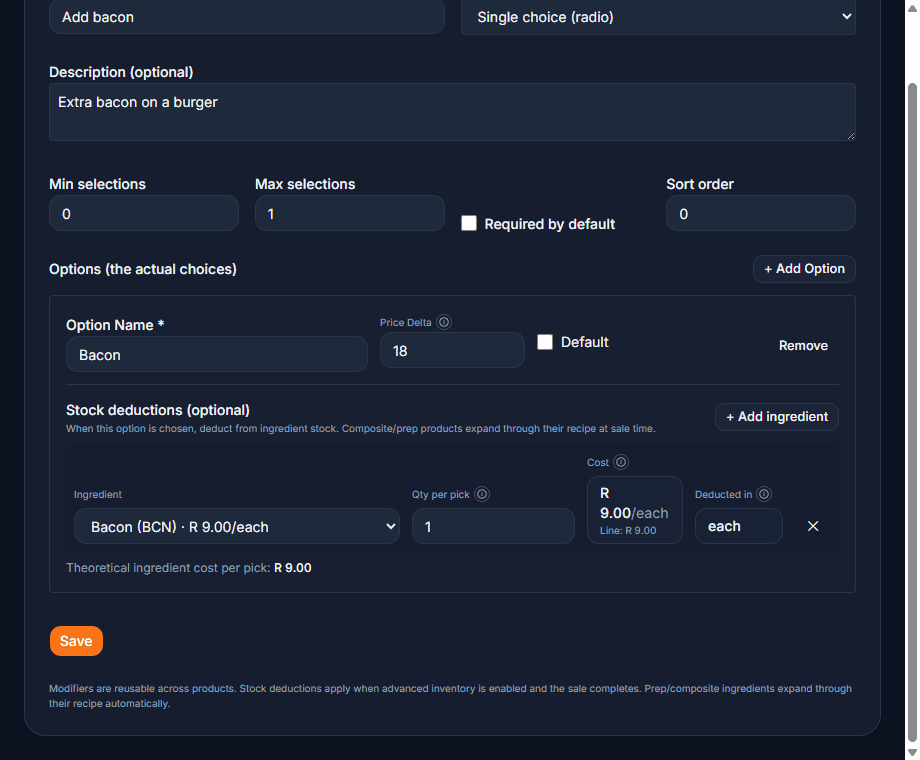Image resolution: width=920 pixels, height=760 pixels.
Task: Click the Qty per pick info icon
Action: point(482,494)
